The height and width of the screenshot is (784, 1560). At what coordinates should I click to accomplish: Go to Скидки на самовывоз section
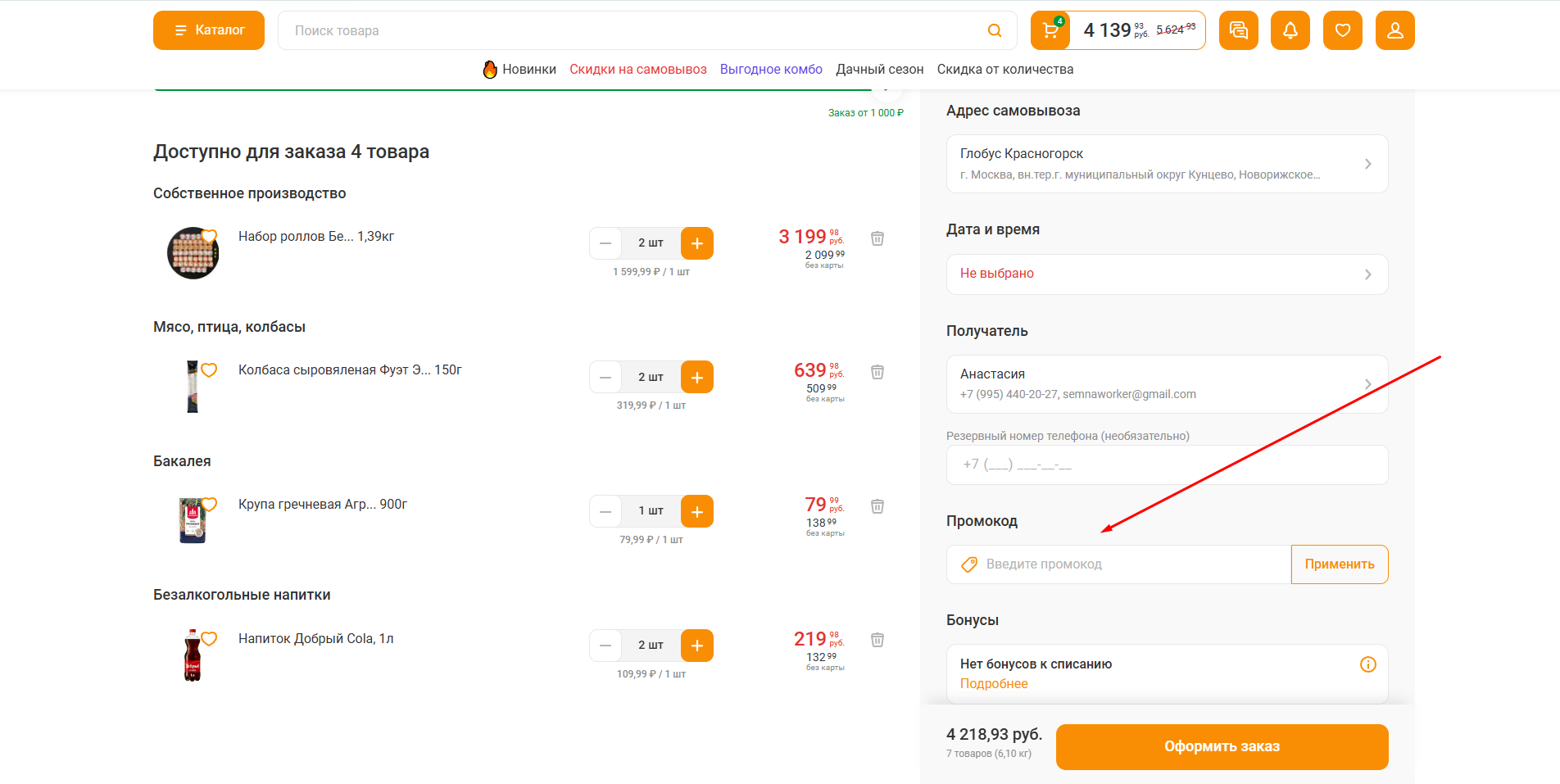(x=637, y=70)
